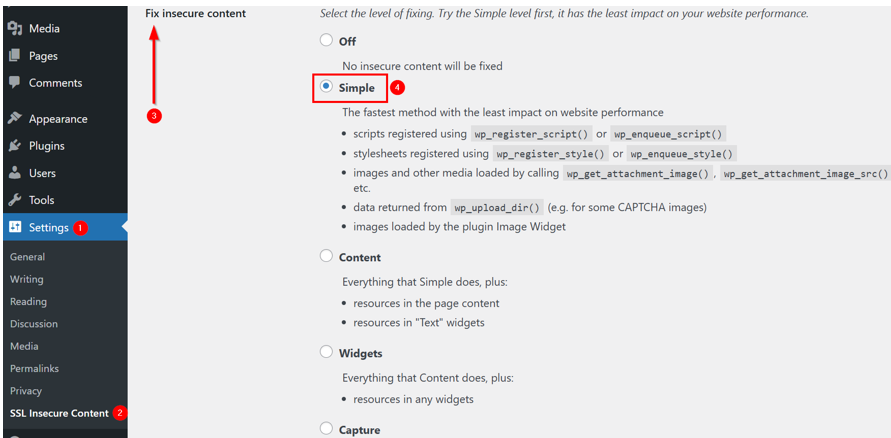Select the Simple radio button

pyautogui.click(x=326, y=87)
